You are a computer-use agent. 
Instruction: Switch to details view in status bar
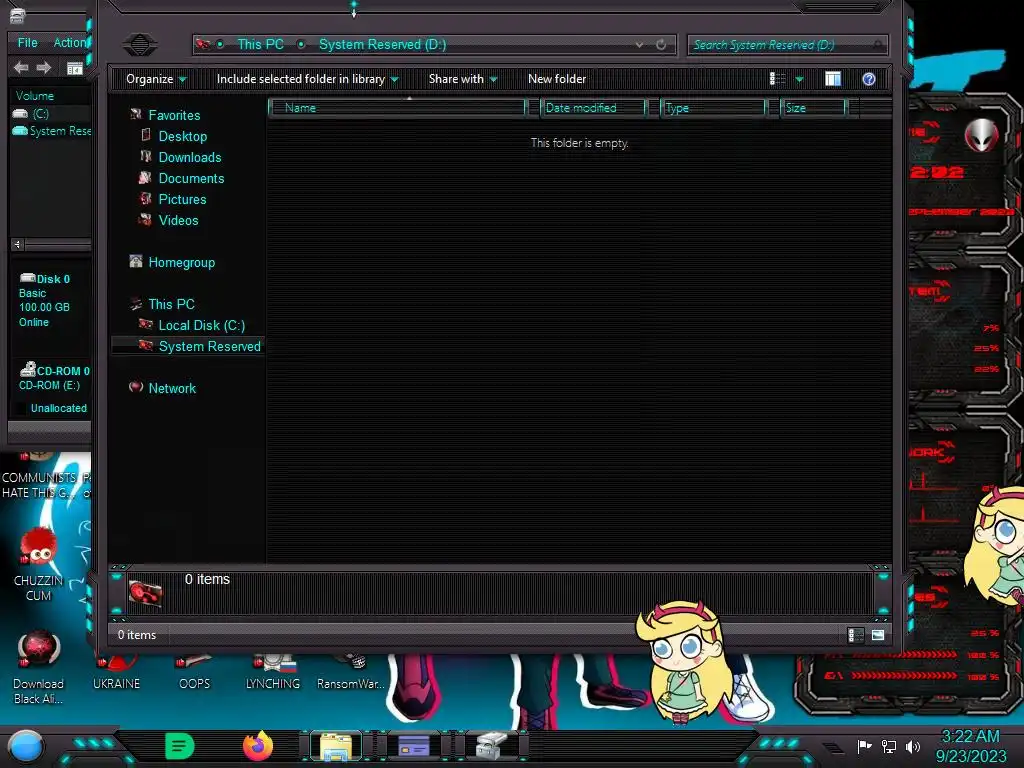[856, 635]
